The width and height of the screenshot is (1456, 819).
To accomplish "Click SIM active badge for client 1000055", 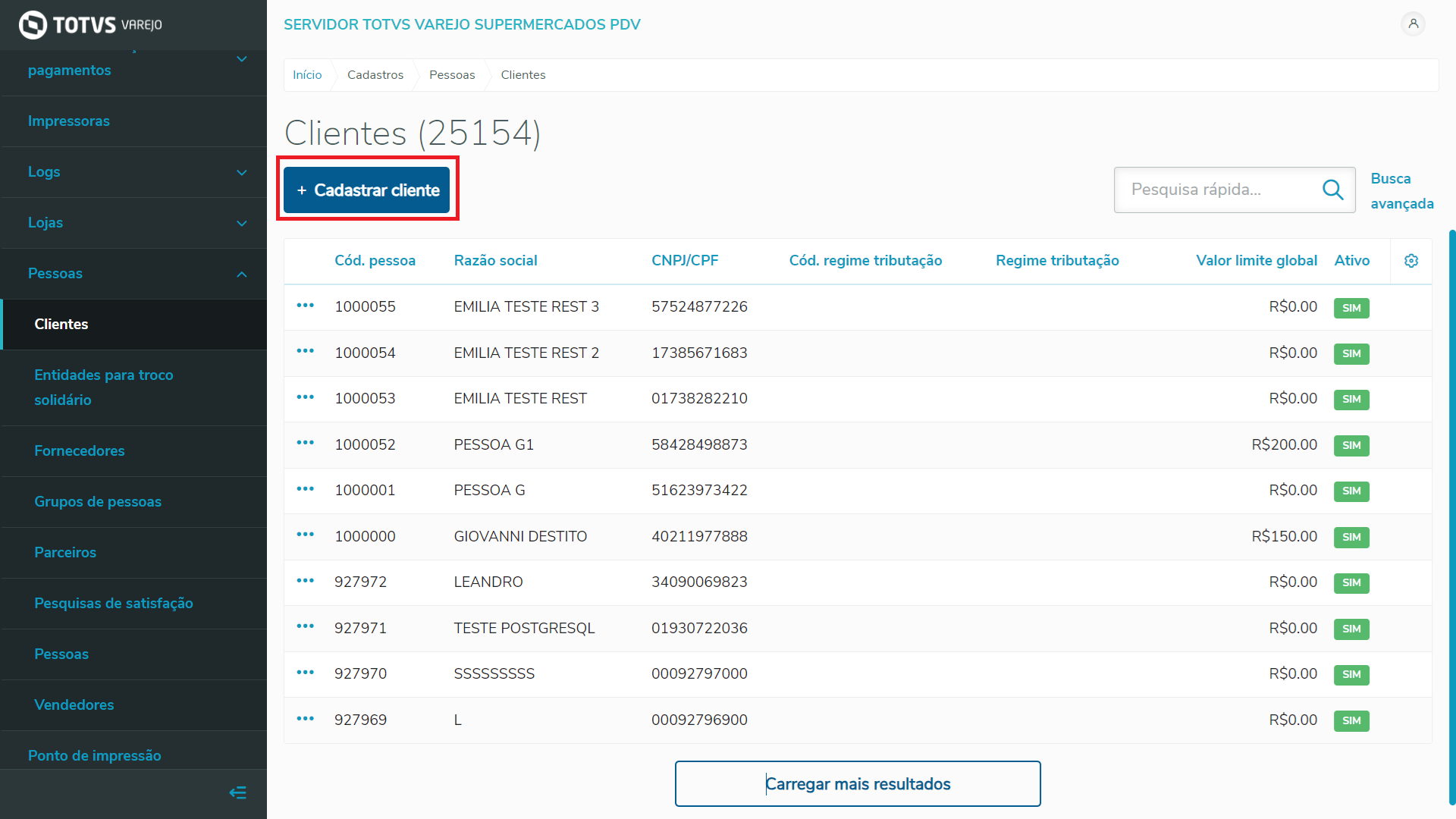I will click(x=1351, y=308).
